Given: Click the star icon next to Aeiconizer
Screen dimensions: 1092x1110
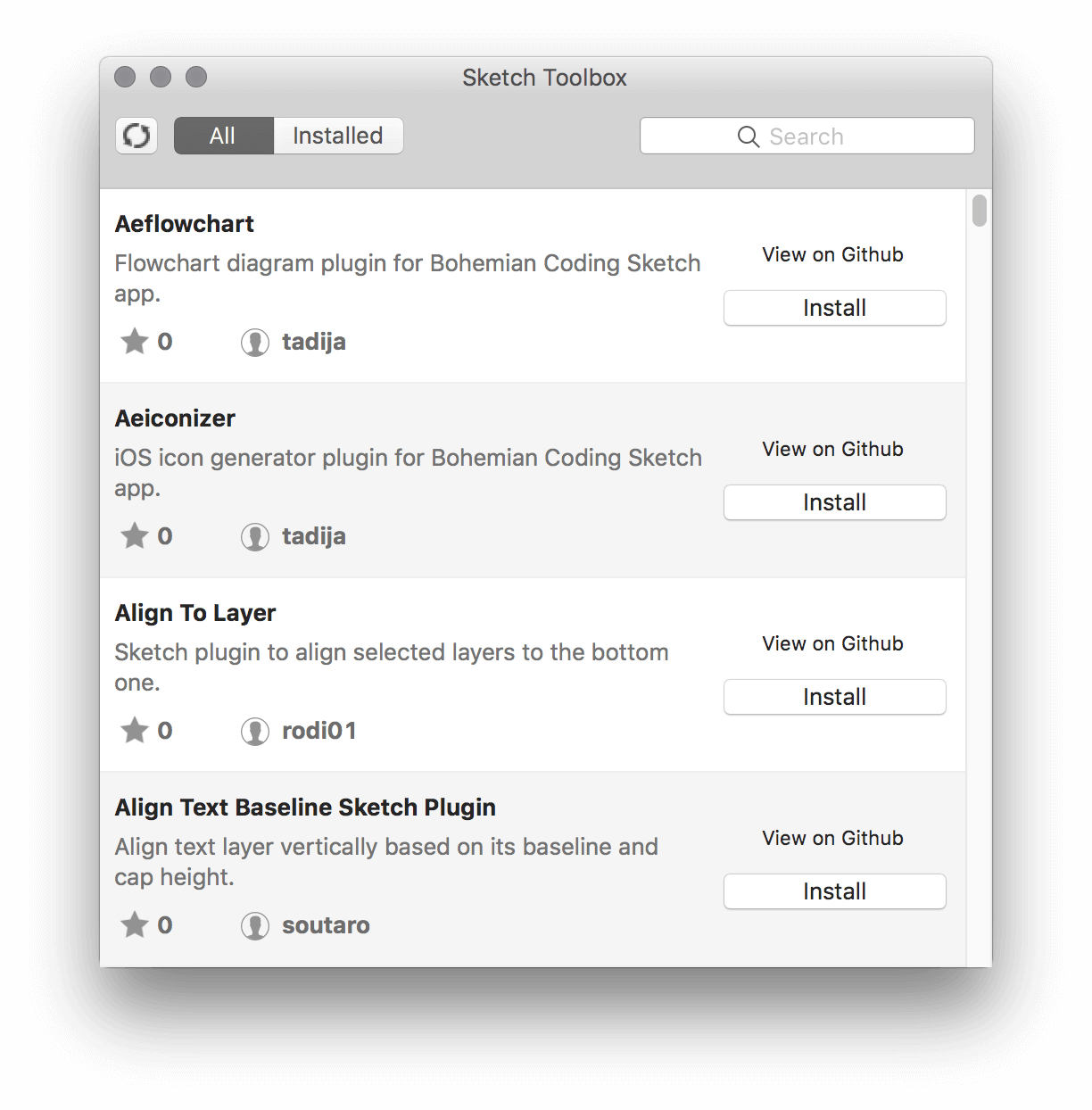Looking at the screenshot, I should (136, 535).
